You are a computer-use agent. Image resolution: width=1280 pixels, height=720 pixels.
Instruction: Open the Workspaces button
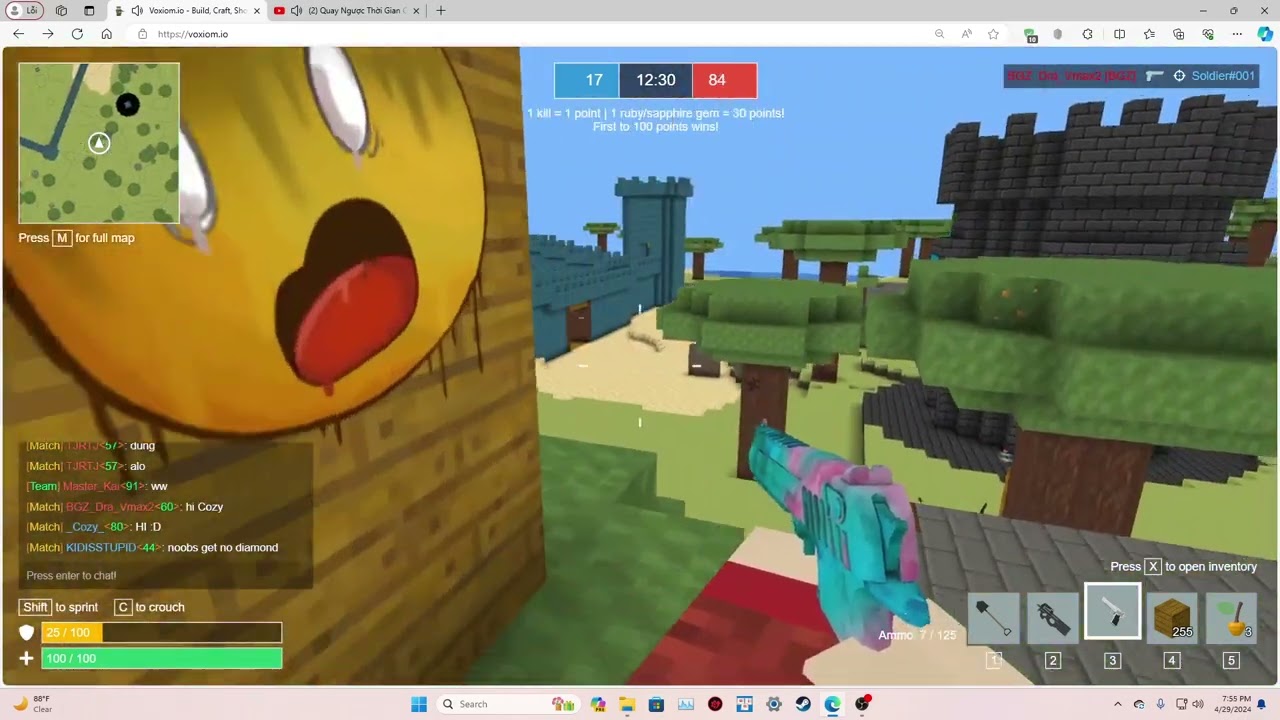pos(61,10)
